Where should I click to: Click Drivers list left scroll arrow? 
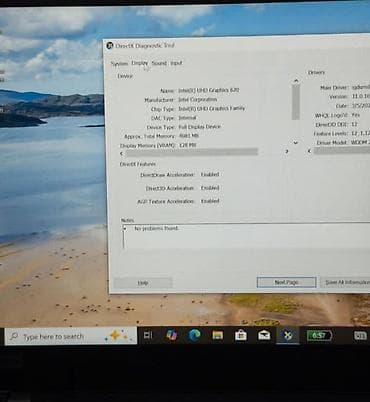(309, 151)
